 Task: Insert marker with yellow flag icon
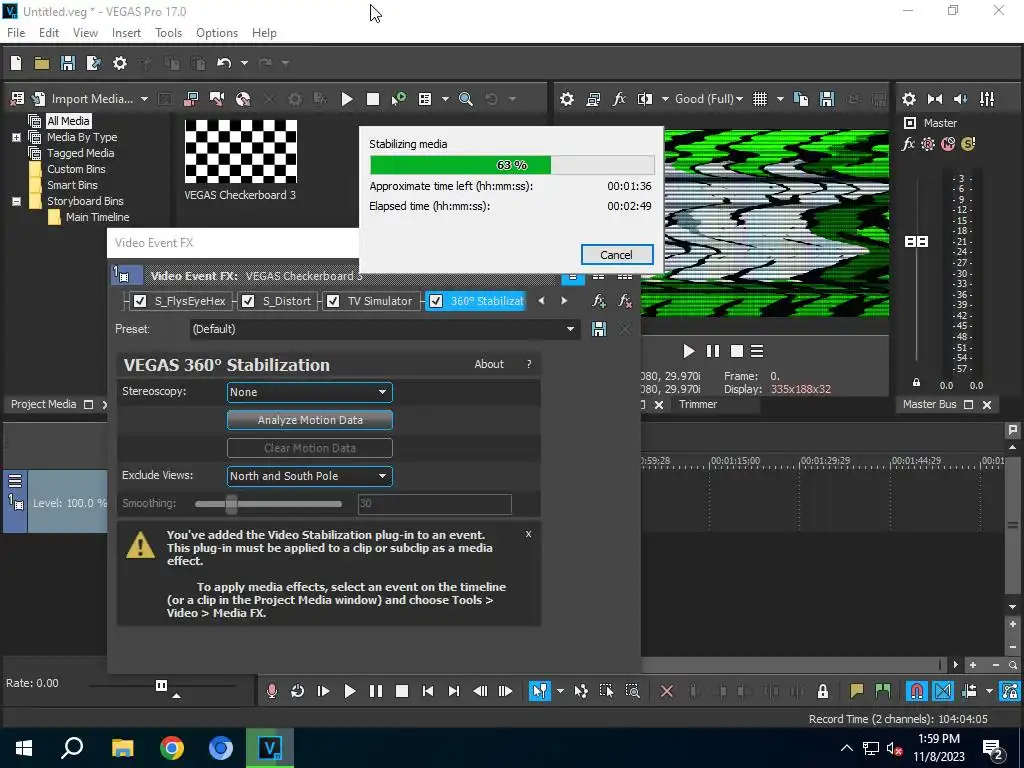click(x=856, y=691)
